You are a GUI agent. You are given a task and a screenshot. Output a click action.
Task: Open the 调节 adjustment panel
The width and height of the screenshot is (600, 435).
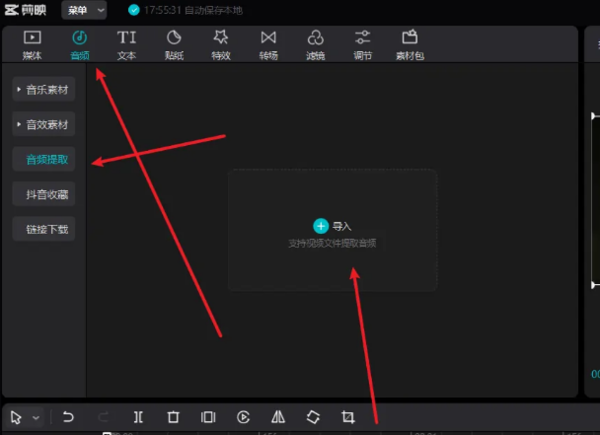[x=363, y=45]
